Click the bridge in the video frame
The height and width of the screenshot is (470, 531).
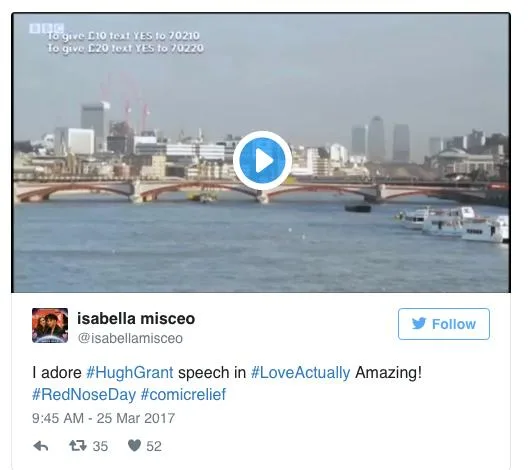[x=261, y=191]
